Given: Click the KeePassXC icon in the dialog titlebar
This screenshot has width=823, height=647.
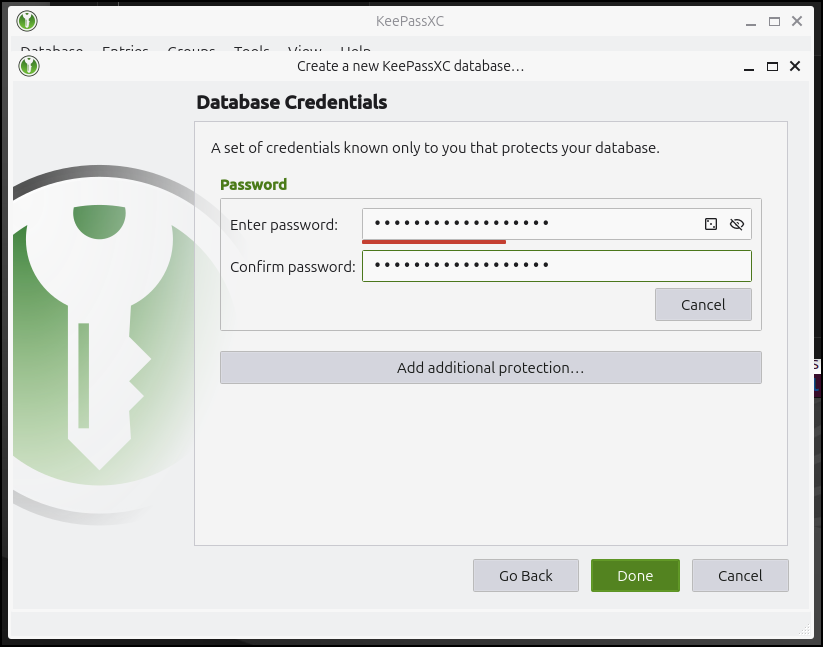Looking at the screenshot, I should (27, 66).
